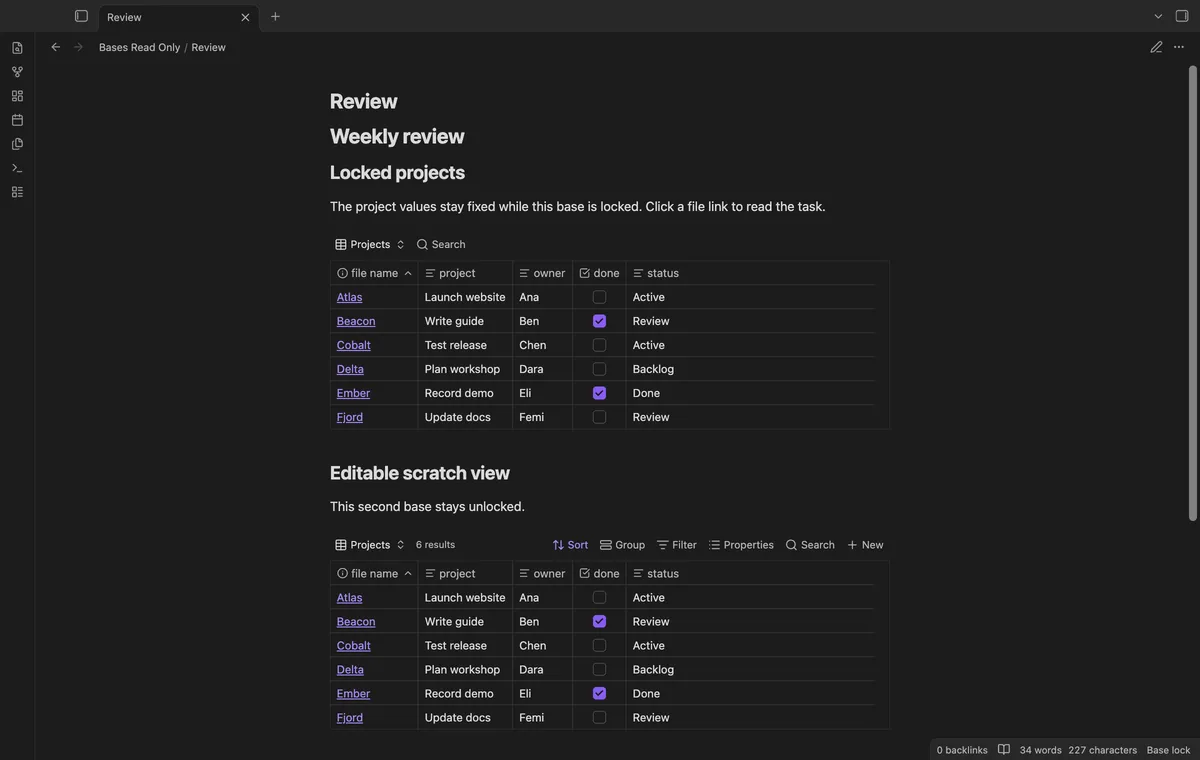
Task: Open Properties in scratch base toolbar
Action: [741, 545]
